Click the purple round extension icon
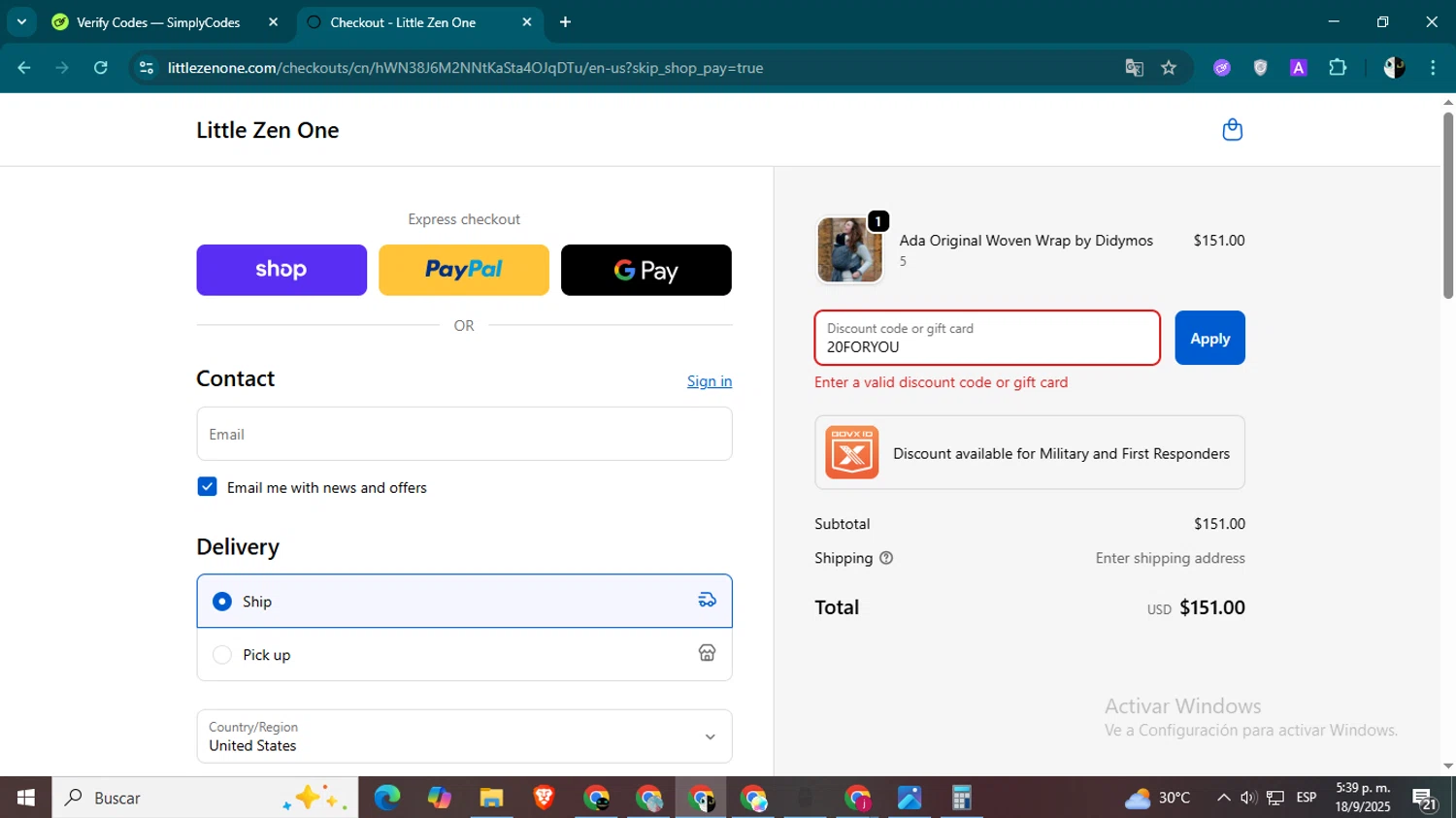This screenshot has height=818, width=1456. point(1222,68)
